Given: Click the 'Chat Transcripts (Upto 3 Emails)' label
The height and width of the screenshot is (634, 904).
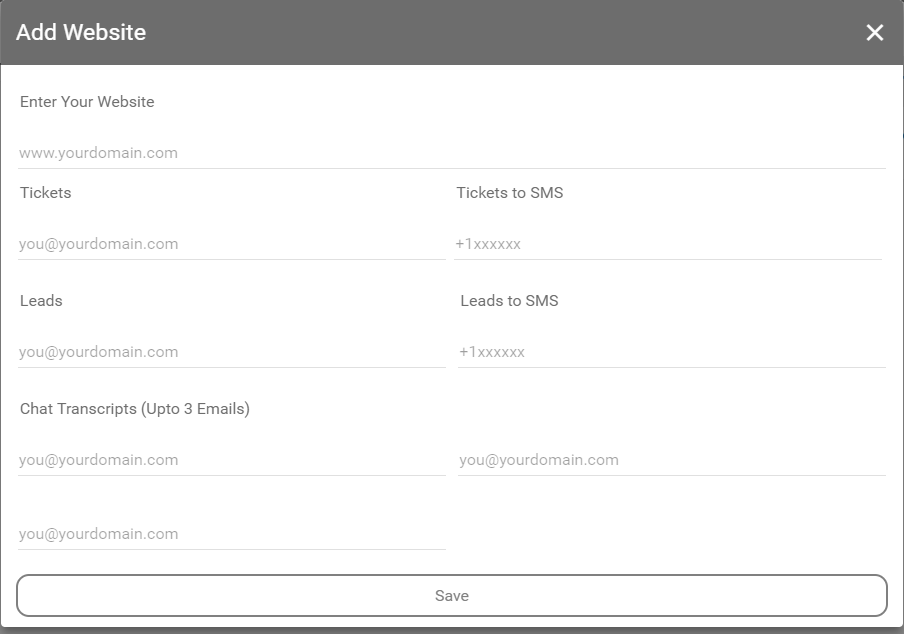Looking at the screenshot, I should 135,409.
